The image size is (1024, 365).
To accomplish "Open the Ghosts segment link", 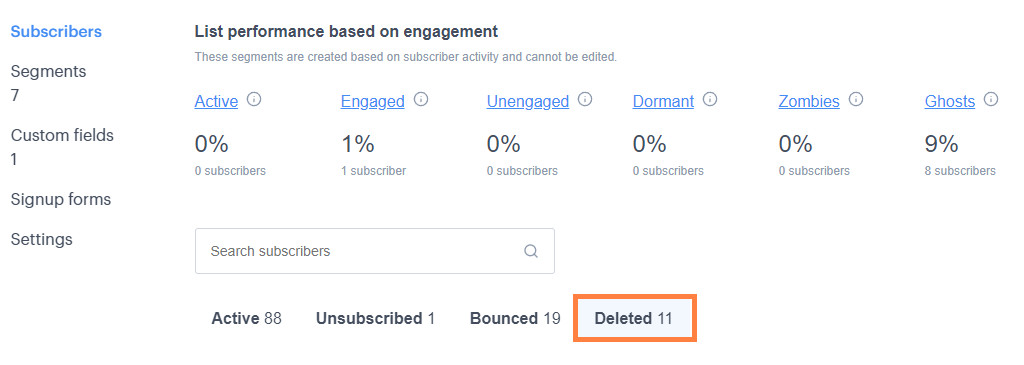I will coord(950,102).
